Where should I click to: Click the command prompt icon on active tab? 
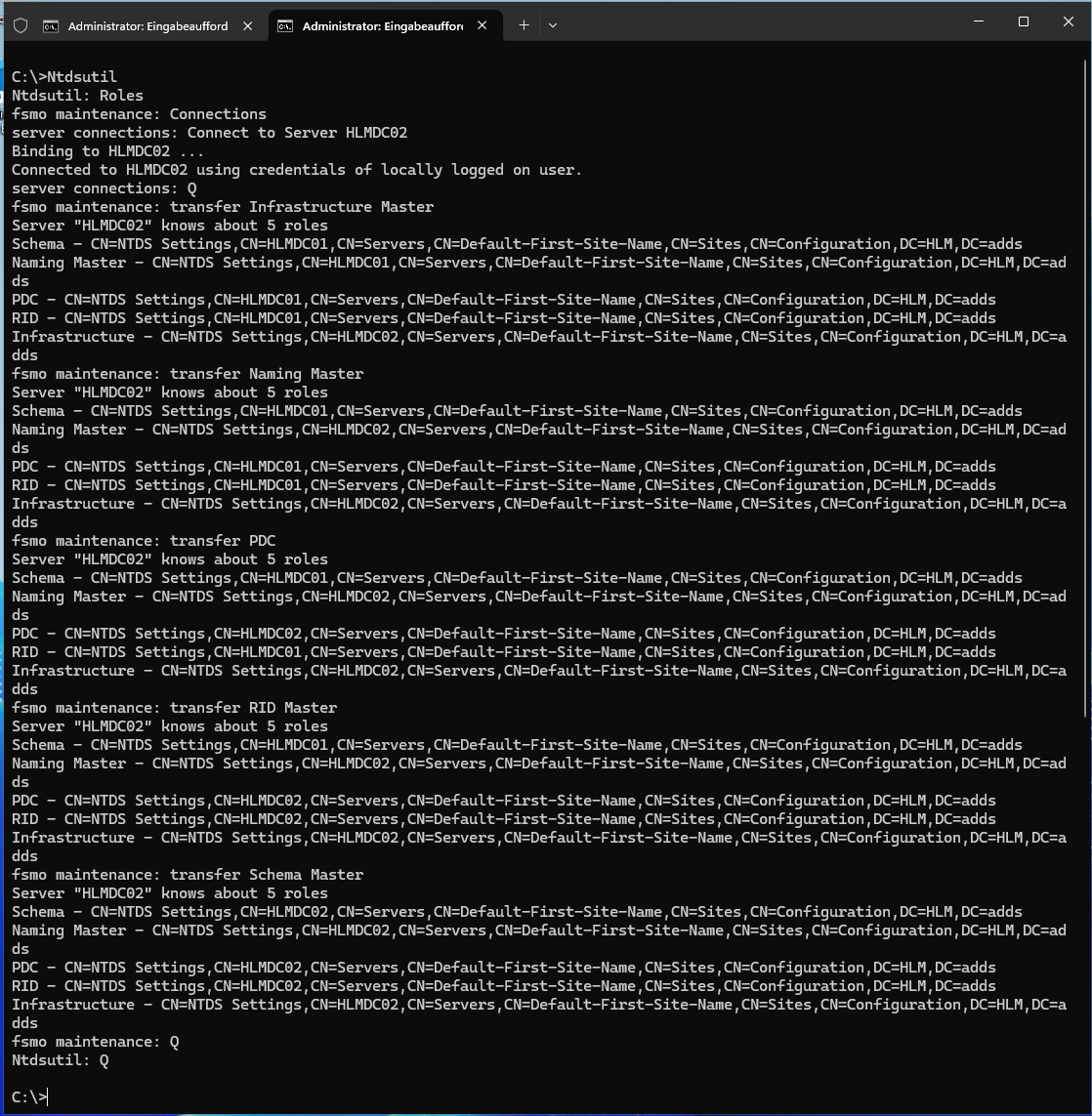pos(285,26)
